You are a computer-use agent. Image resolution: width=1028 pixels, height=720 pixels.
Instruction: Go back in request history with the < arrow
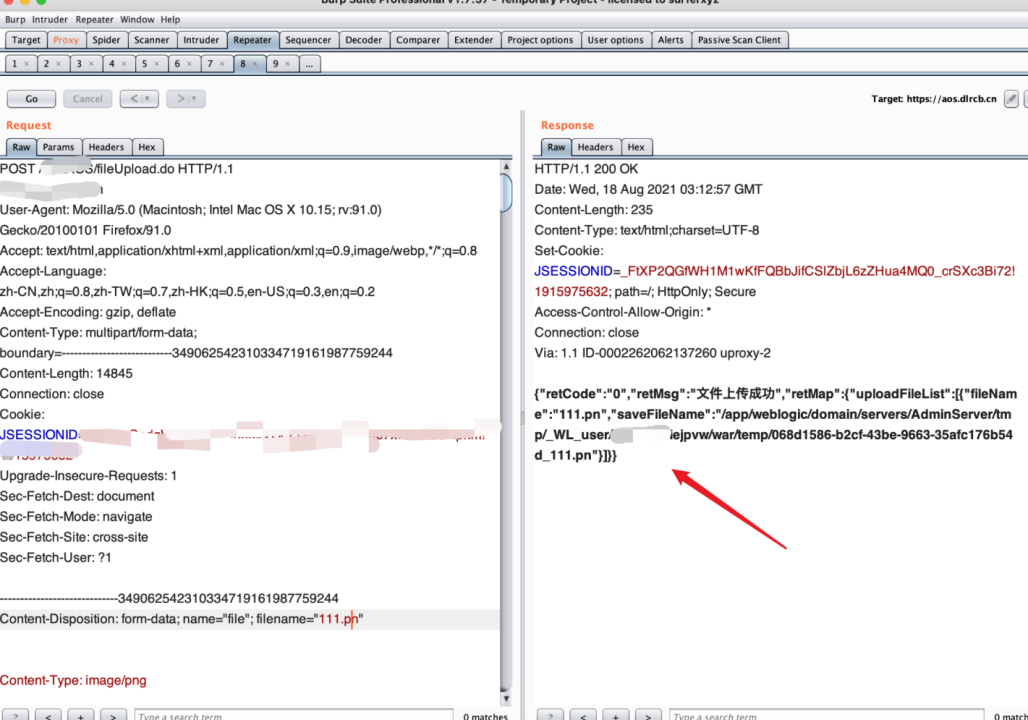pos(139,99)
